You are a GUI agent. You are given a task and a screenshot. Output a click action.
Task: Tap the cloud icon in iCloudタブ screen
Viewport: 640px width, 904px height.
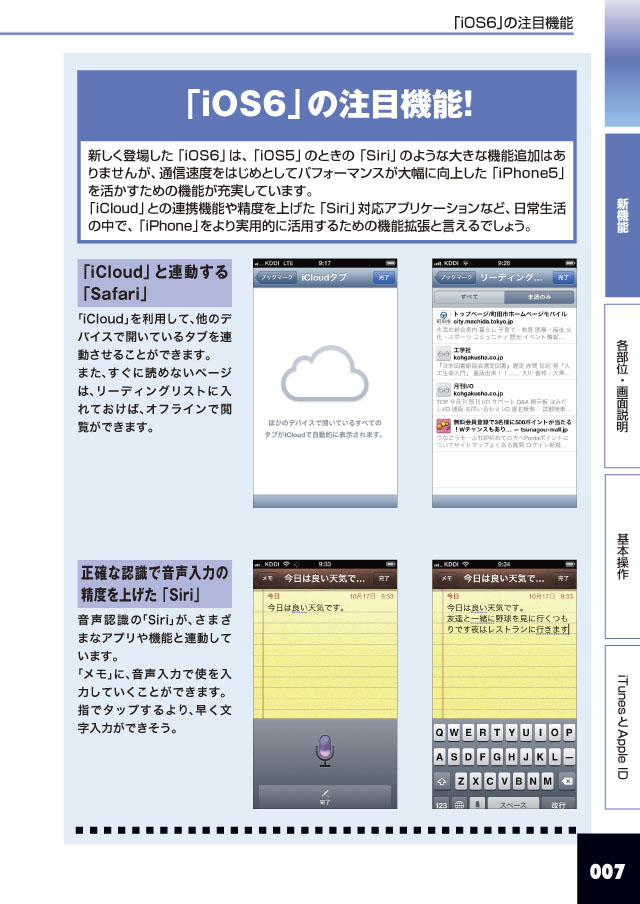(325, 374)
